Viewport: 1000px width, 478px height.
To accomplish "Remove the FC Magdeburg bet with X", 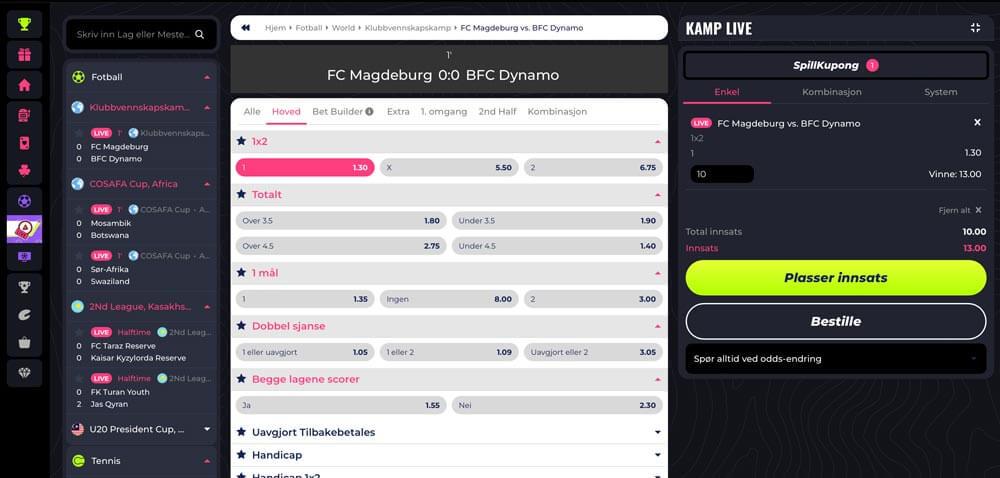I will [977, 122].
